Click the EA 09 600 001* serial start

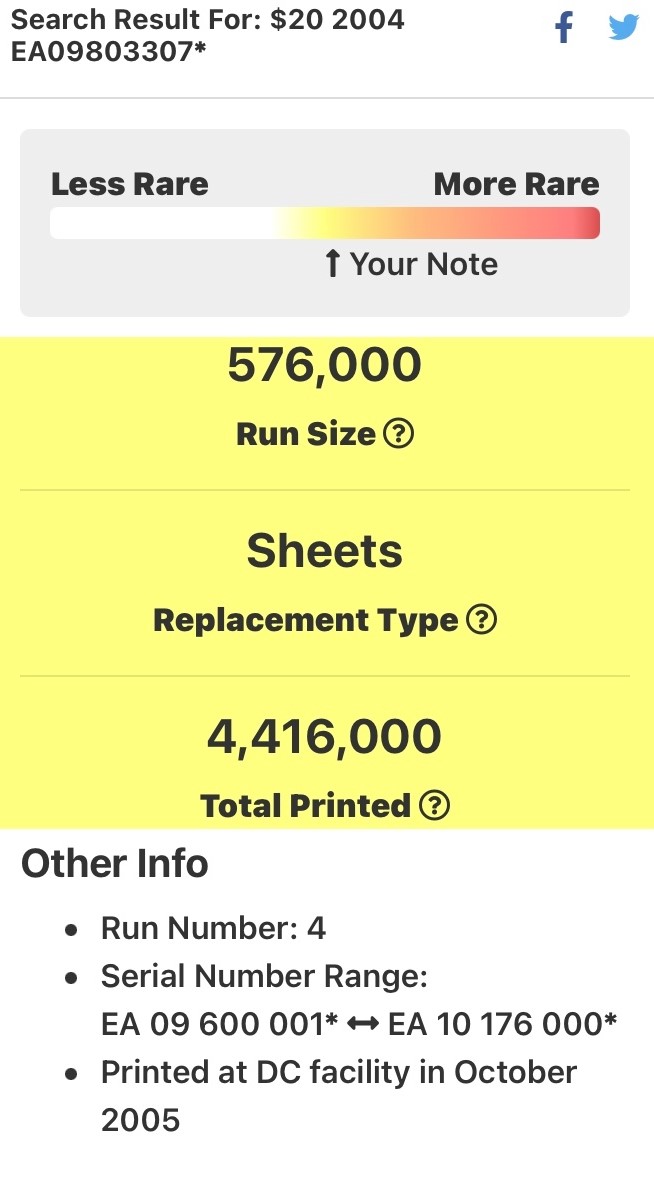coord(220,1024)
